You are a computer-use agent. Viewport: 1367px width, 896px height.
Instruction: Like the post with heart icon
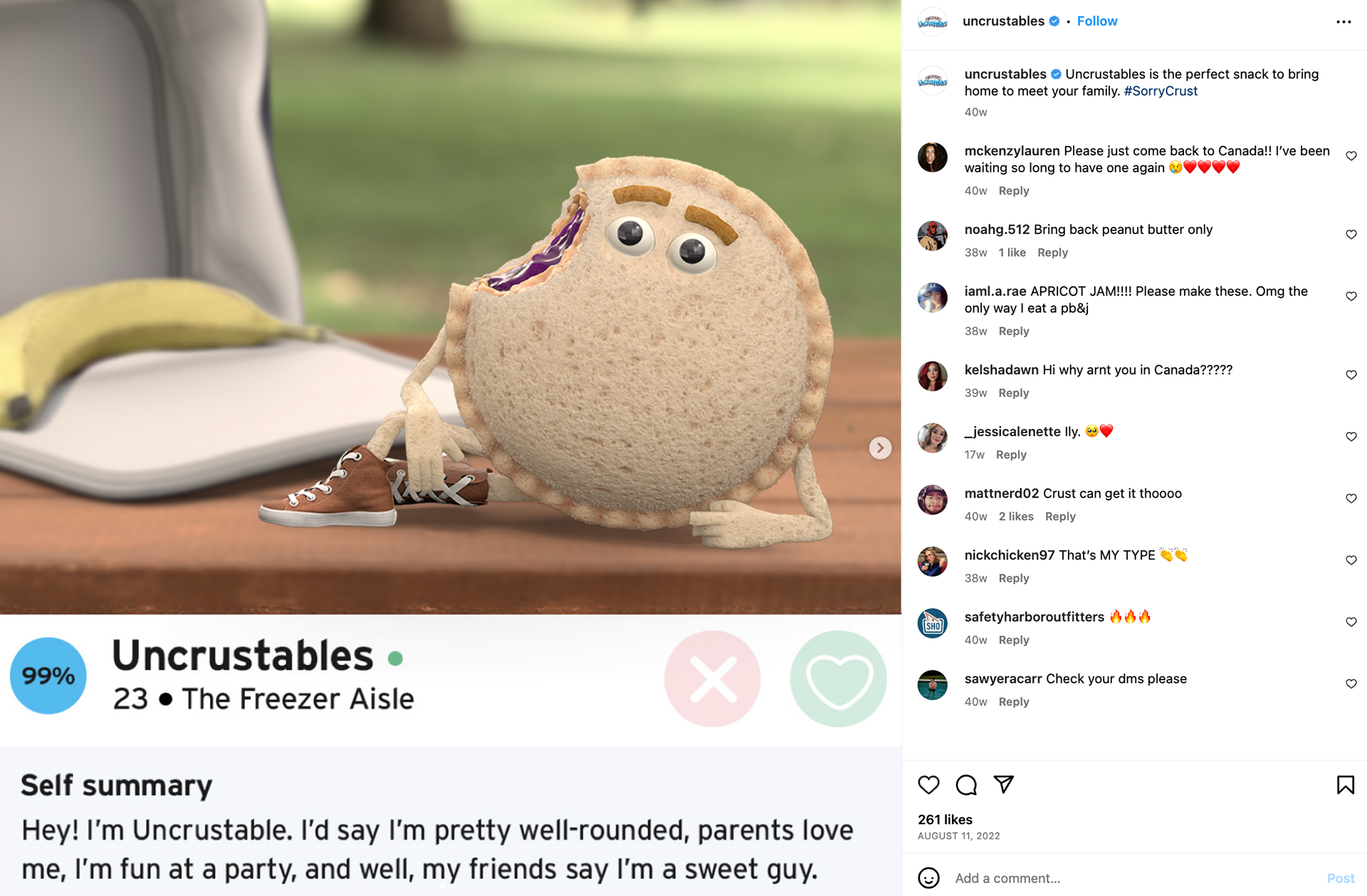pyautogui.click(x=928, y=785)
